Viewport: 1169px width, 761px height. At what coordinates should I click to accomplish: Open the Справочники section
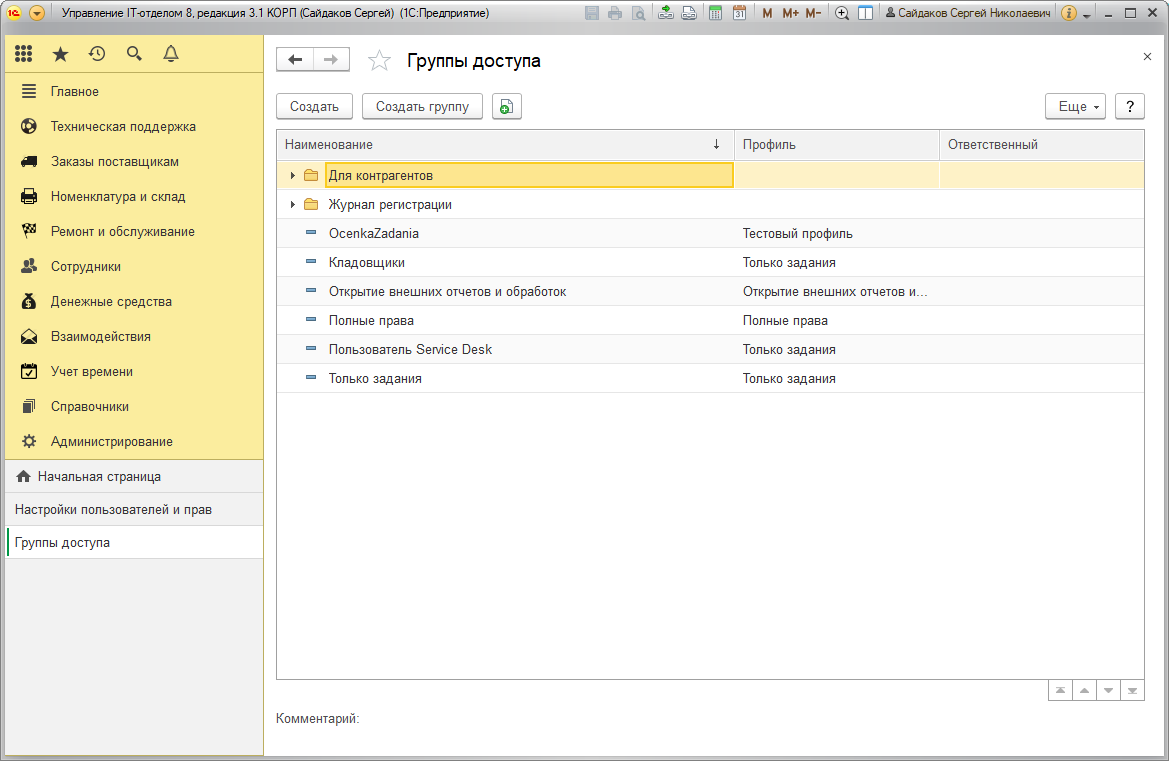(x=134, y=407)
